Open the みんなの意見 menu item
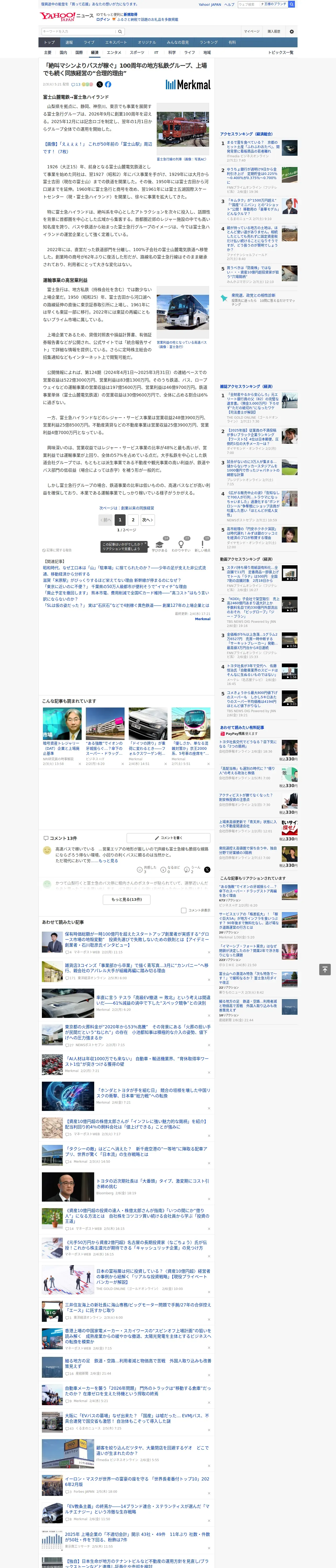 (177, 43)
